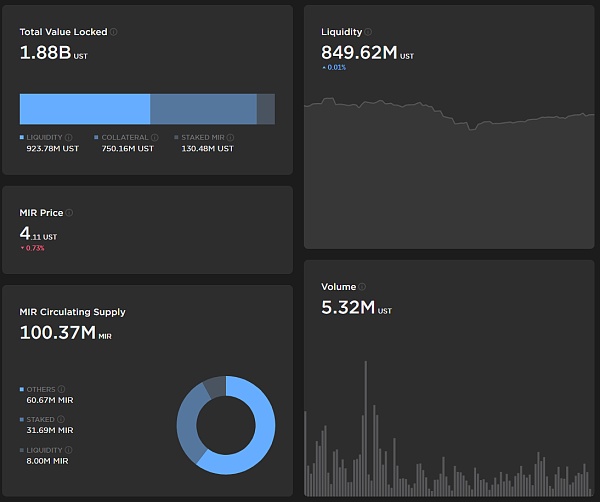
Task: Click the COLLATERAL legend label
Action: pos(125,137)
